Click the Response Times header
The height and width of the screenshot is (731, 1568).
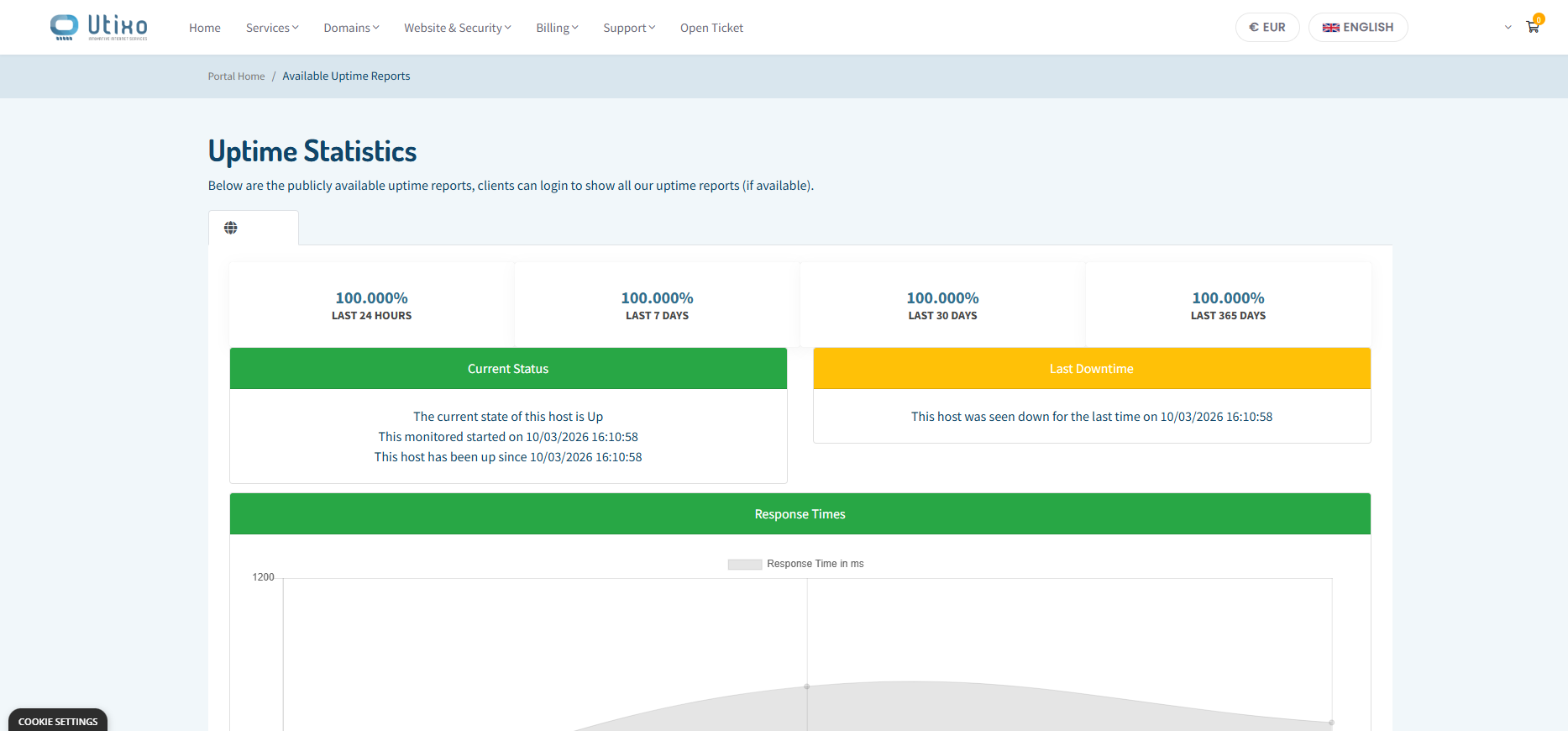(x=800, y=514)
